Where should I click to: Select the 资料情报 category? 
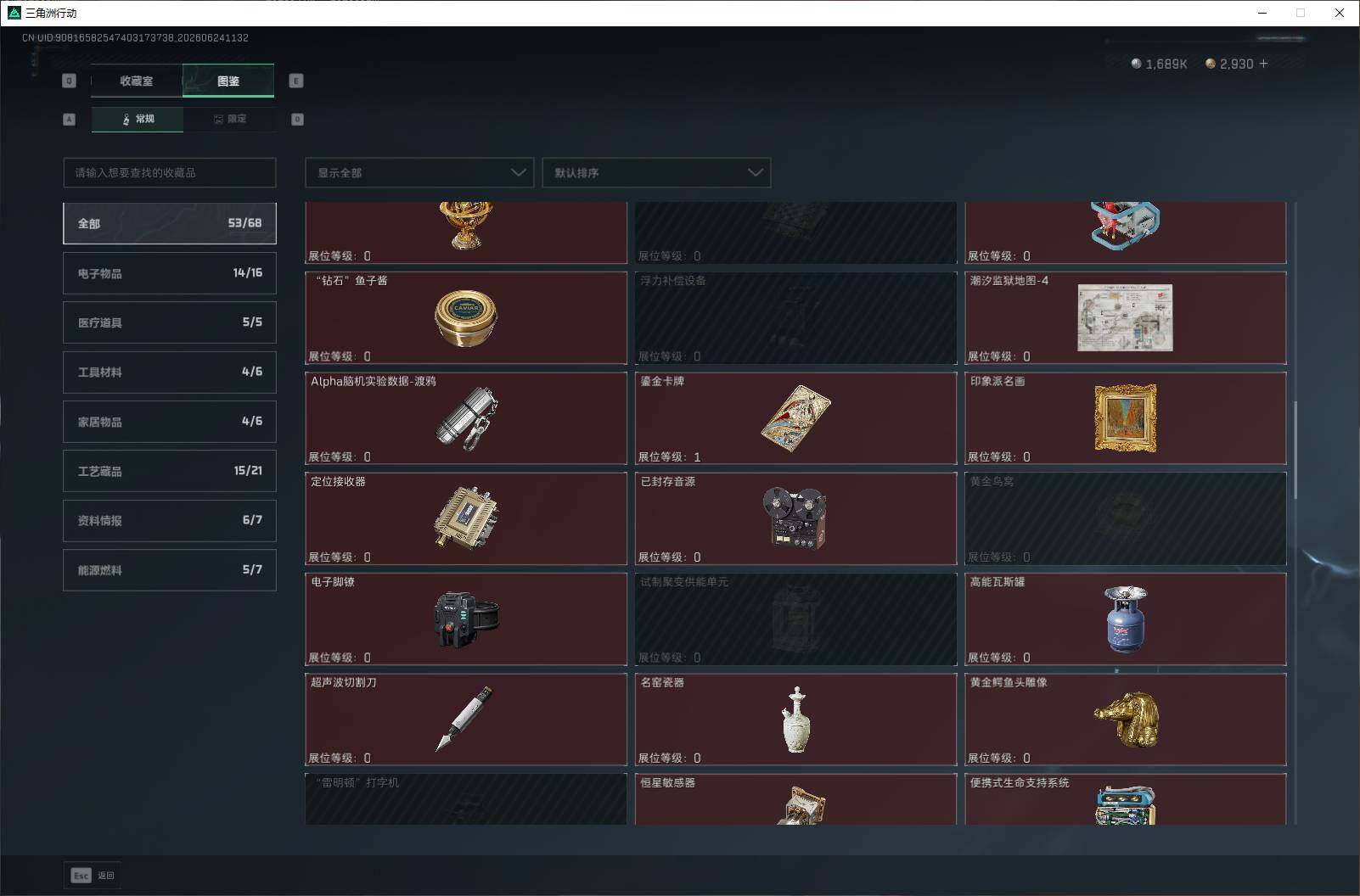170,520
